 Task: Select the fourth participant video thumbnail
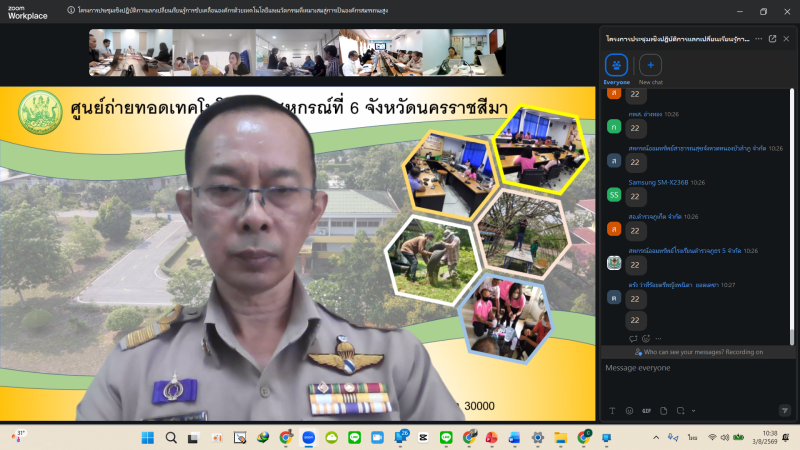click(381, 53)
